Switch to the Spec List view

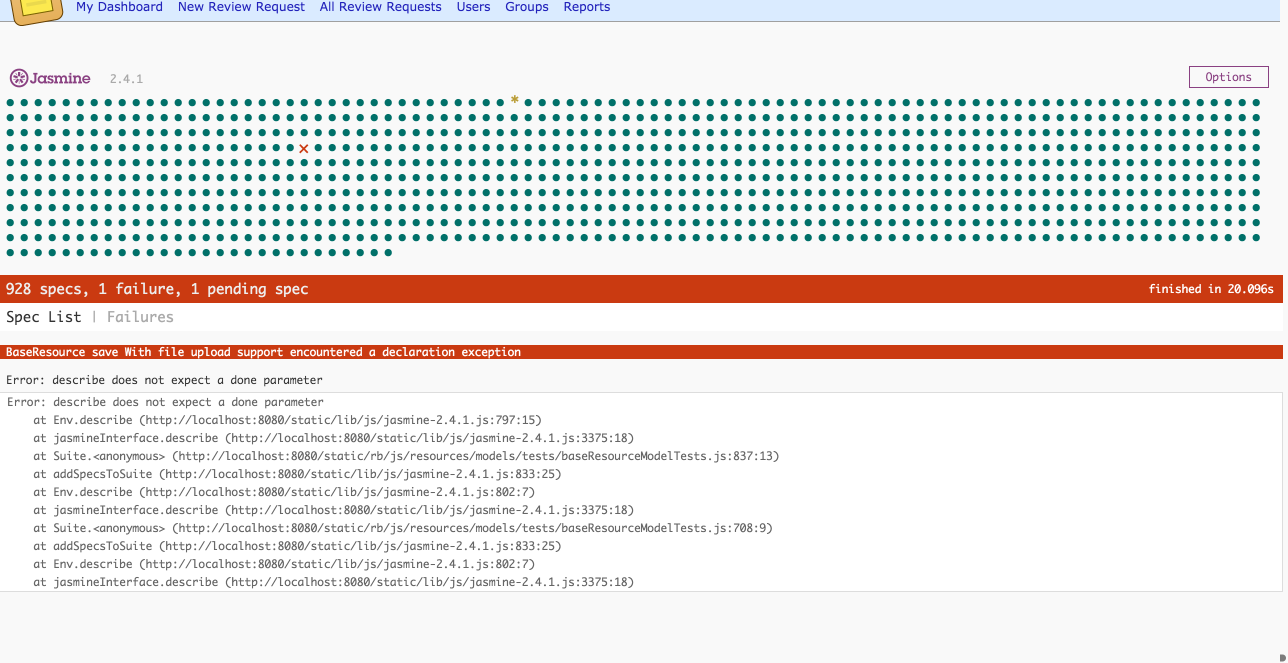point(44,317)
